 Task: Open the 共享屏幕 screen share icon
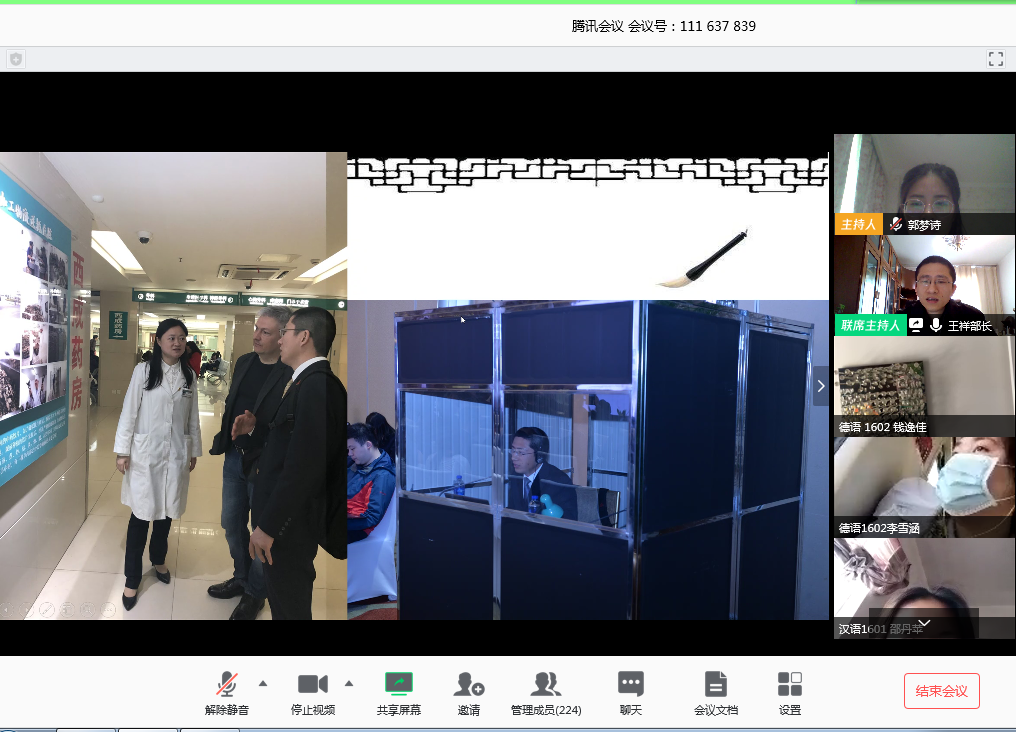click(x=399, y=685)
